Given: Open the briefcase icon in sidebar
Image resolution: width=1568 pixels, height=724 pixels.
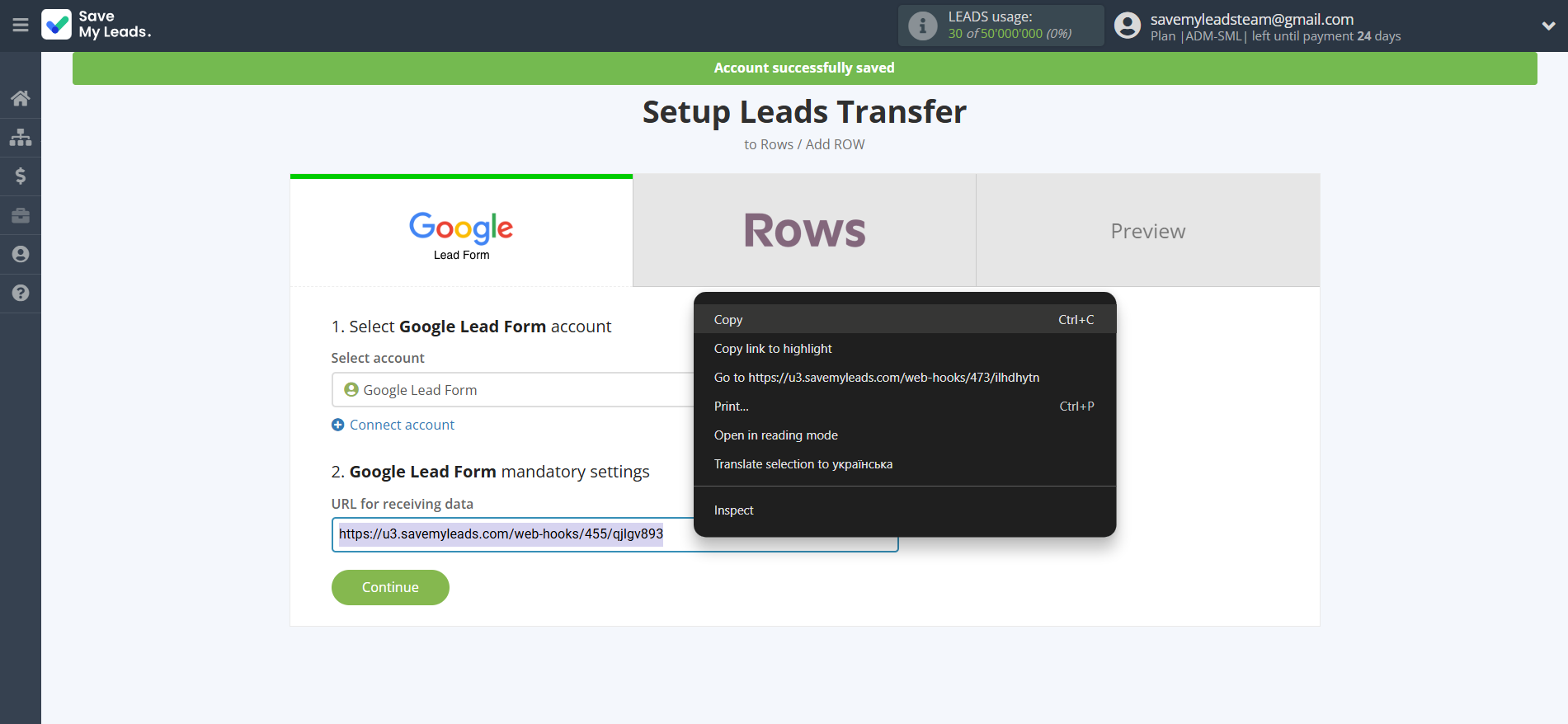Looking at the screenshot, I should pos(21,215).
